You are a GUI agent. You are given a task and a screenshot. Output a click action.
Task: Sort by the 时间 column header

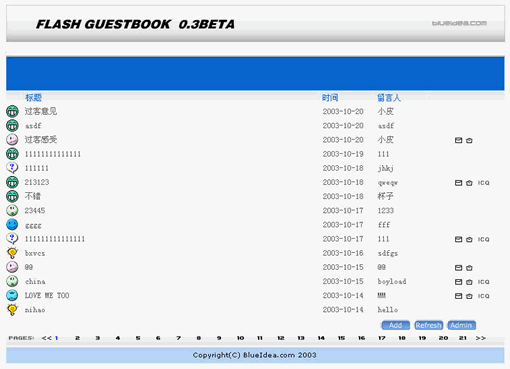[330, 98]
